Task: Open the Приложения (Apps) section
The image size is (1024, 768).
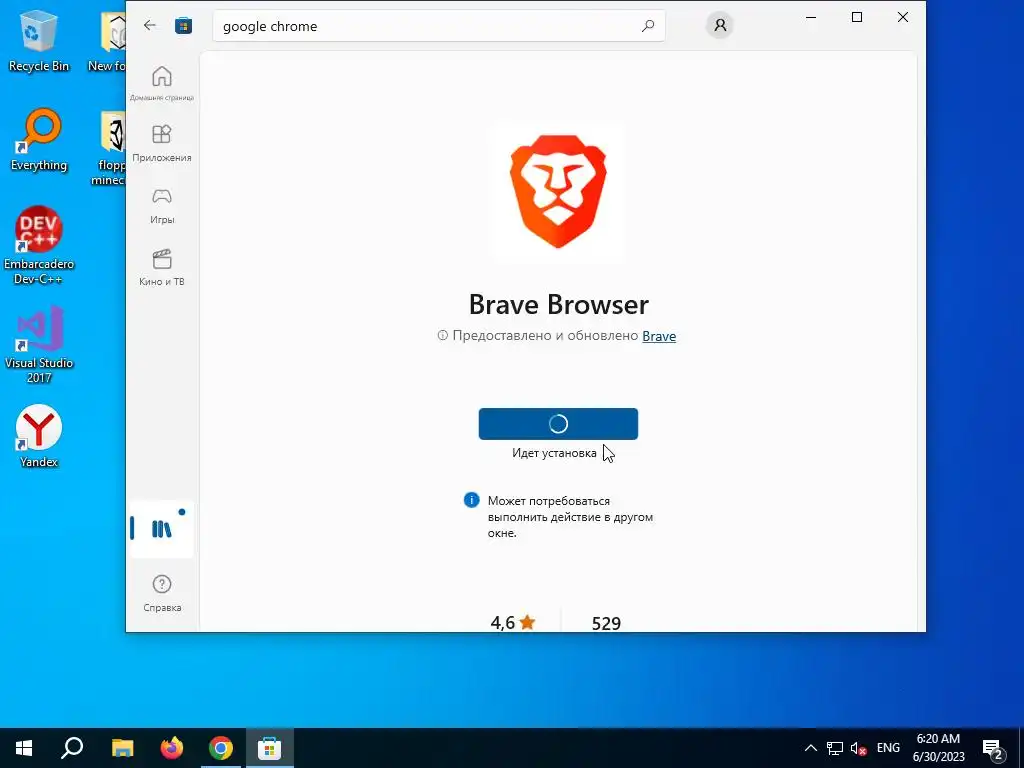Action: [162, 143]
